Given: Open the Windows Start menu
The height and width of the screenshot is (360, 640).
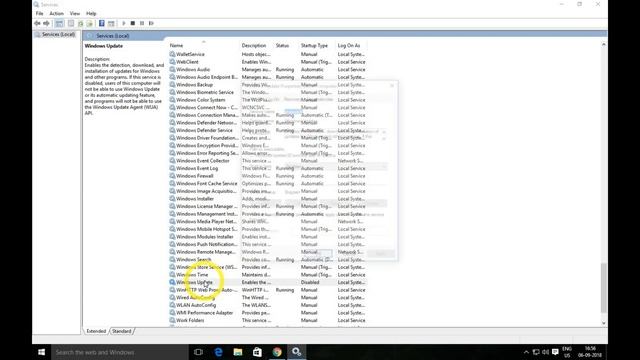Looking at the screenshot, I should pyautogui.click(x=42, y=352).
